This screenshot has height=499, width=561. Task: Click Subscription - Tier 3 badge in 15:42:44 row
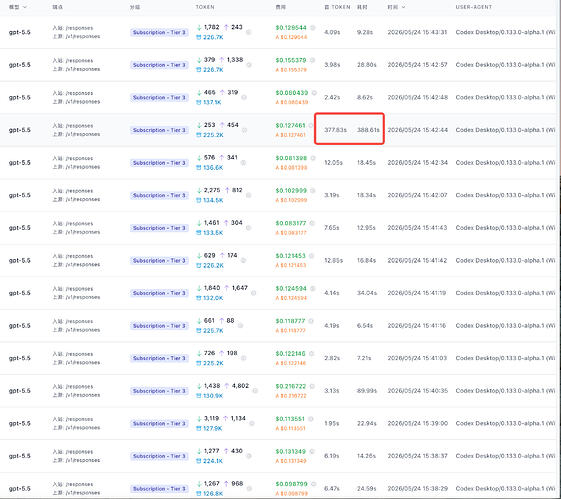[x=159, y=130]
